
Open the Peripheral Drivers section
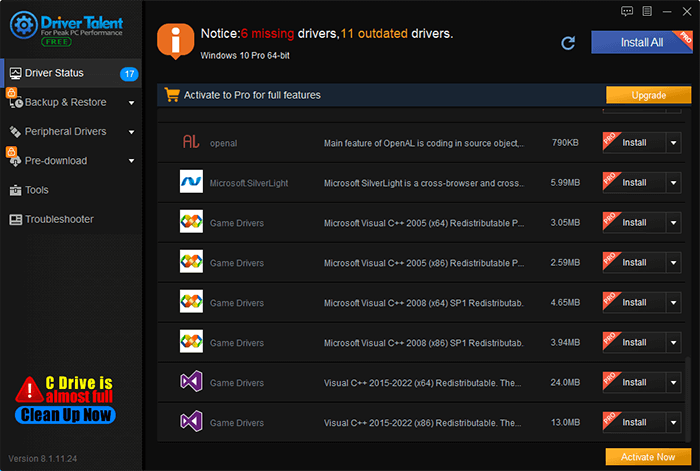tap(71, 131)
